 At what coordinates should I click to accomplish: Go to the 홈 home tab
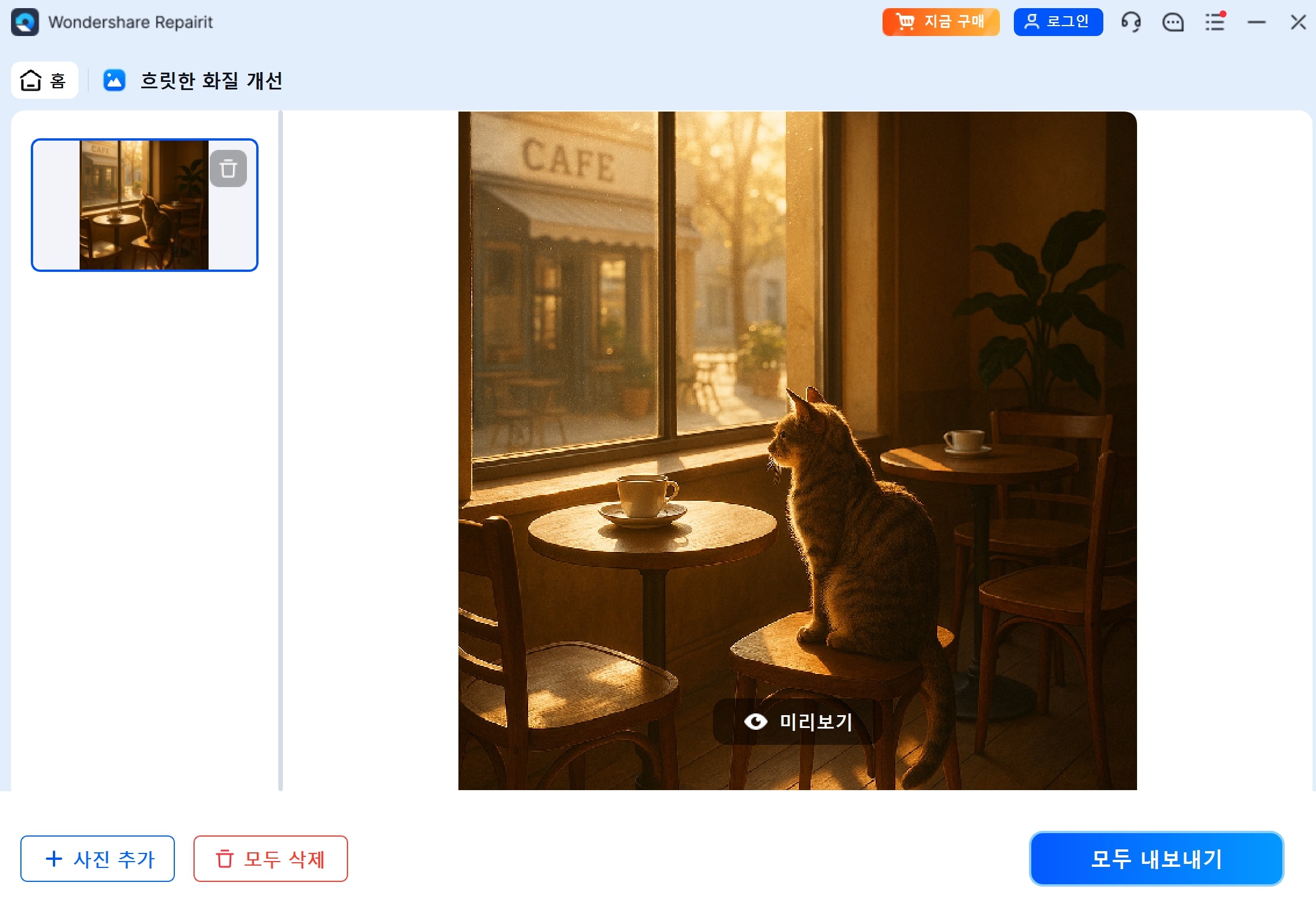[44, 80]
